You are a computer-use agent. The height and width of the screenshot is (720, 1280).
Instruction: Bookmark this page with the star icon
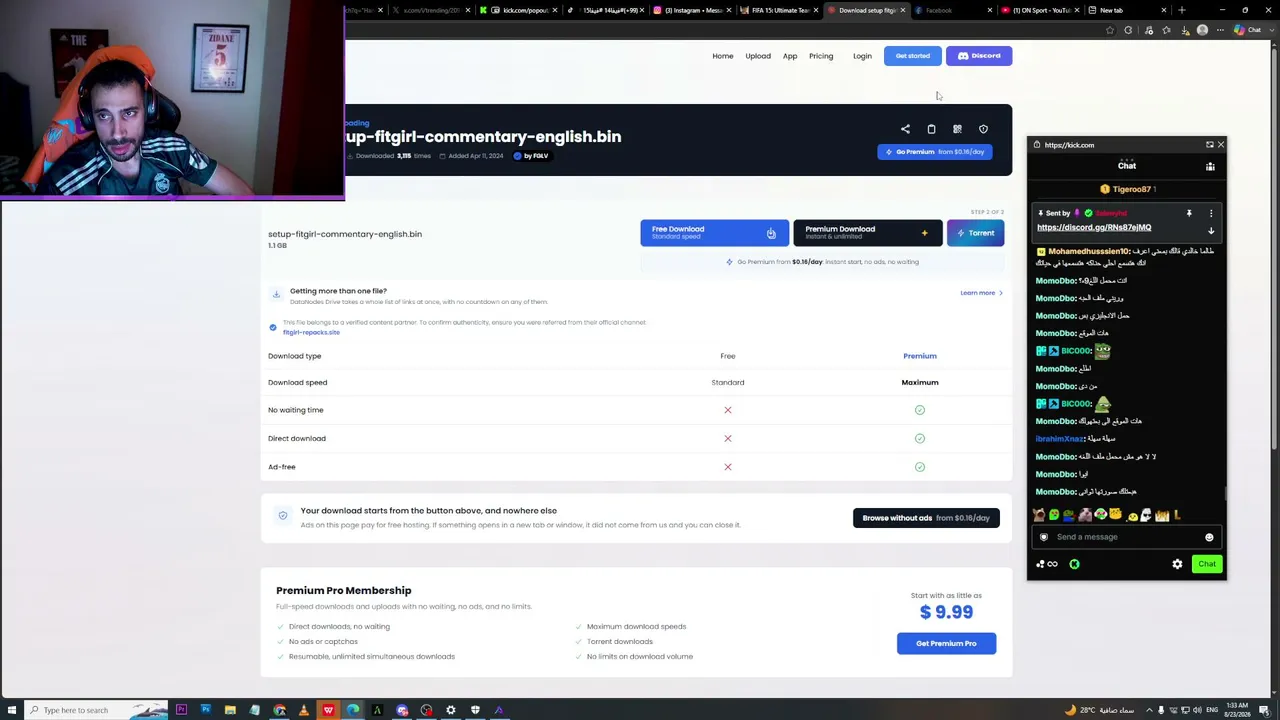click(1109, 30)
